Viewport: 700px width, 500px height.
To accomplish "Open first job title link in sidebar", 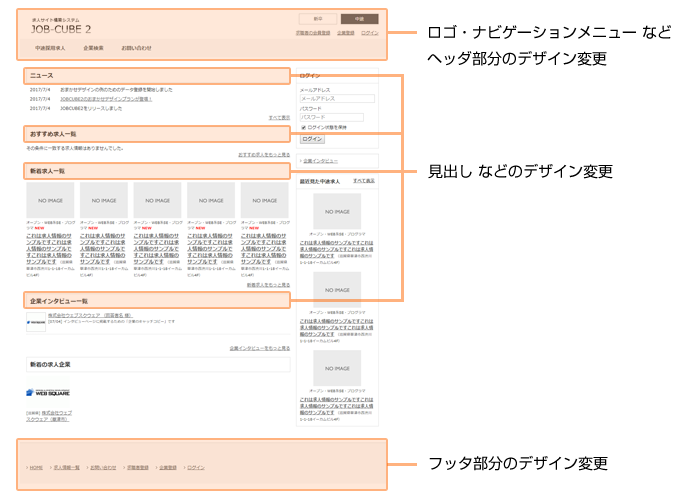I will coord(336,249).
